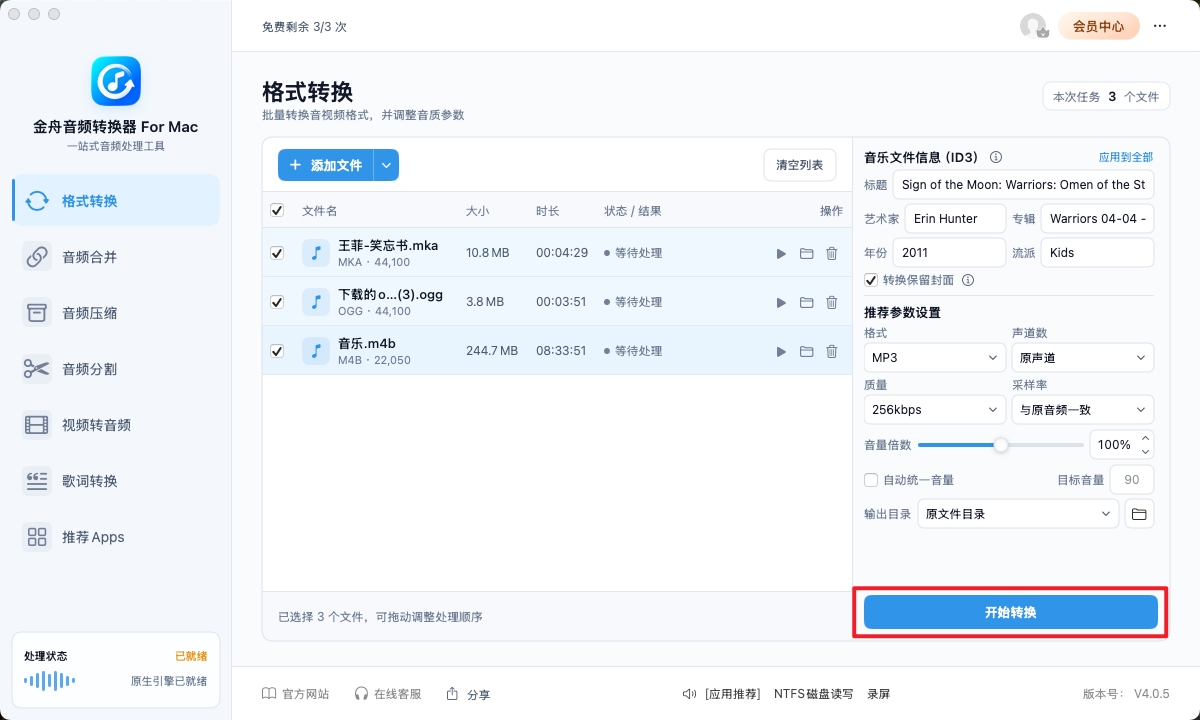
Task: Open the 采样率 dropdown
Action: tap(1083, 410)
